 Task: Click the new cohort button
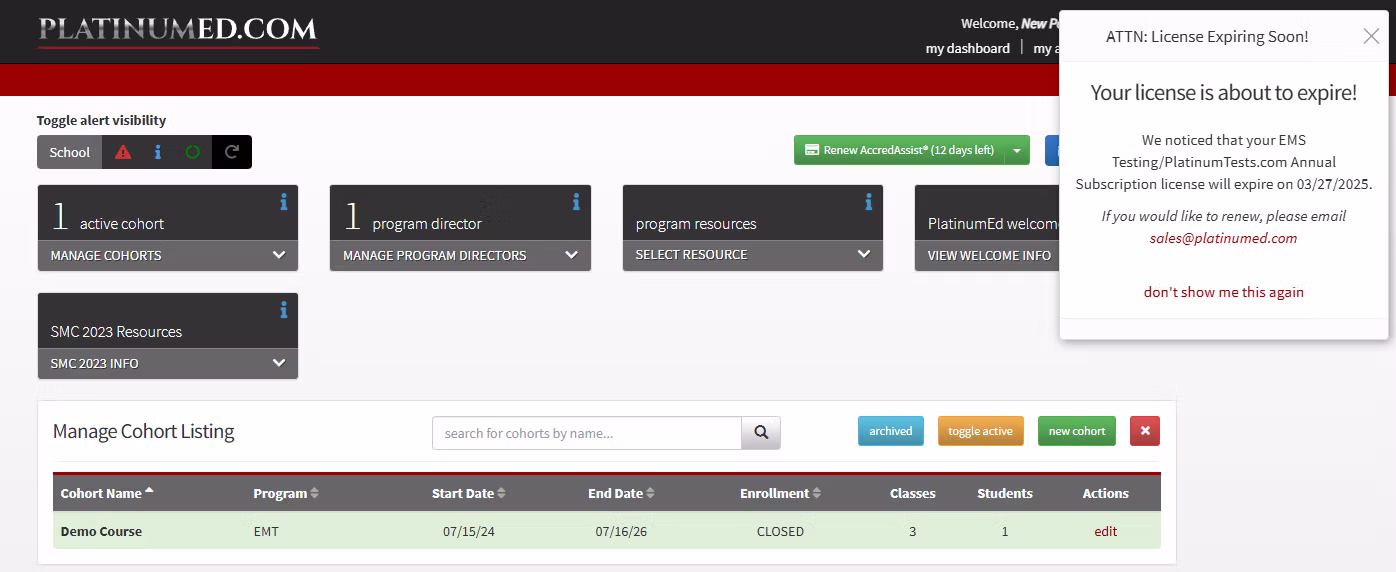[1077, 431]
